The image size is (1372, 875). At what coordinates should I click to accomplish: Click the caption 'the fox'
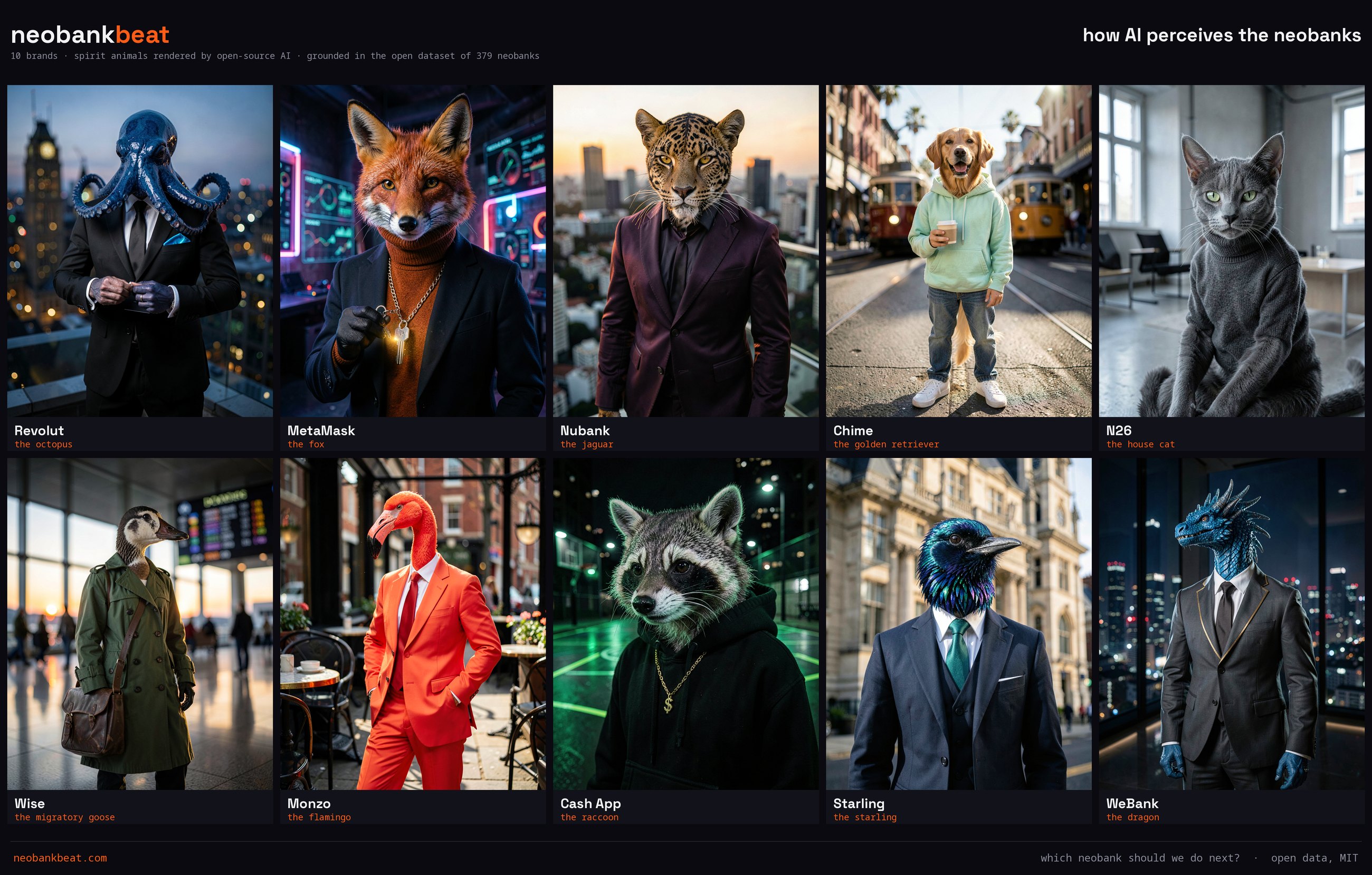click(306, 444)
